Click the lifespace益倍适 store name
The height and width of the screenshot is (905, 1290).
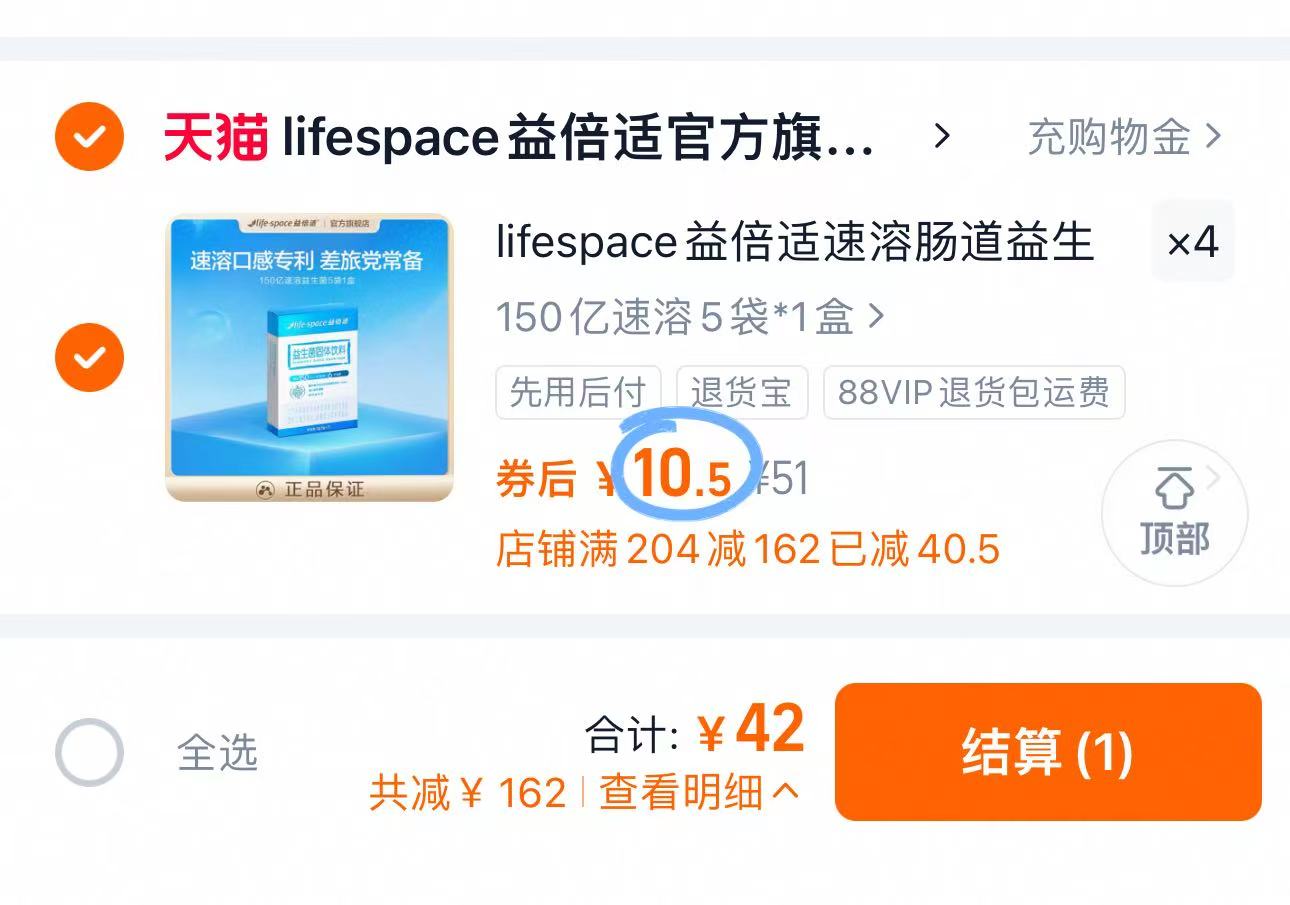(578, 138)
